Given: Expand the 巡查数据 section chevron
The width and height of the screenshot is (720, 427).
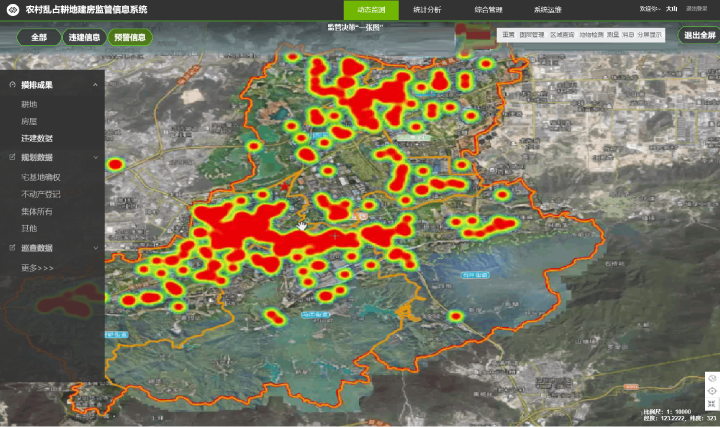Looking at the screenshot, I should tap(95, 248).
